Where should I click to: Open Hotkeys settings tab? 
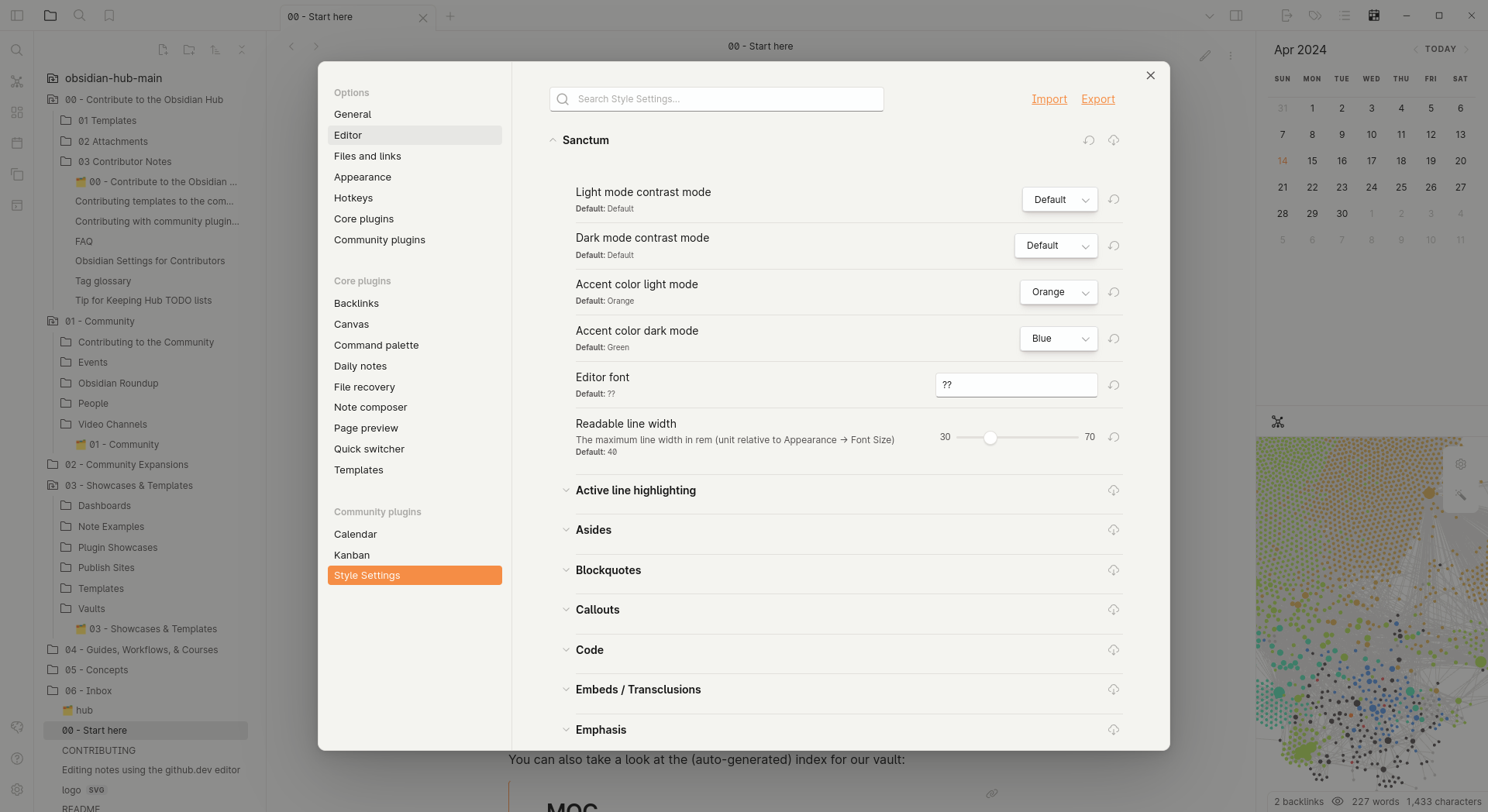click(415, 198)
